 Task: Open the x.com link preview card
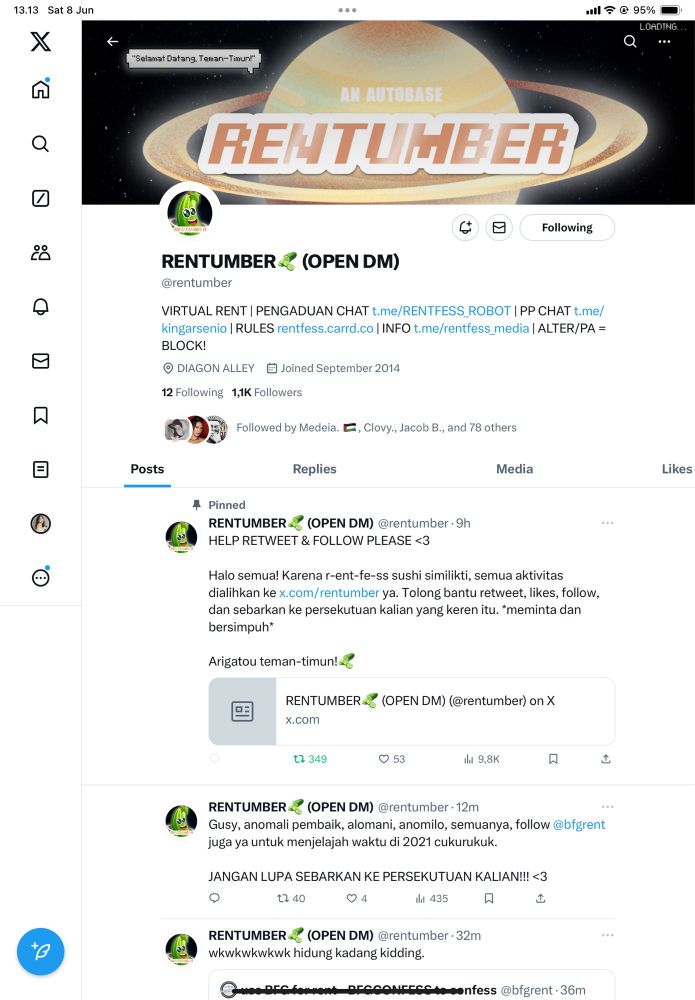(412, 711)
